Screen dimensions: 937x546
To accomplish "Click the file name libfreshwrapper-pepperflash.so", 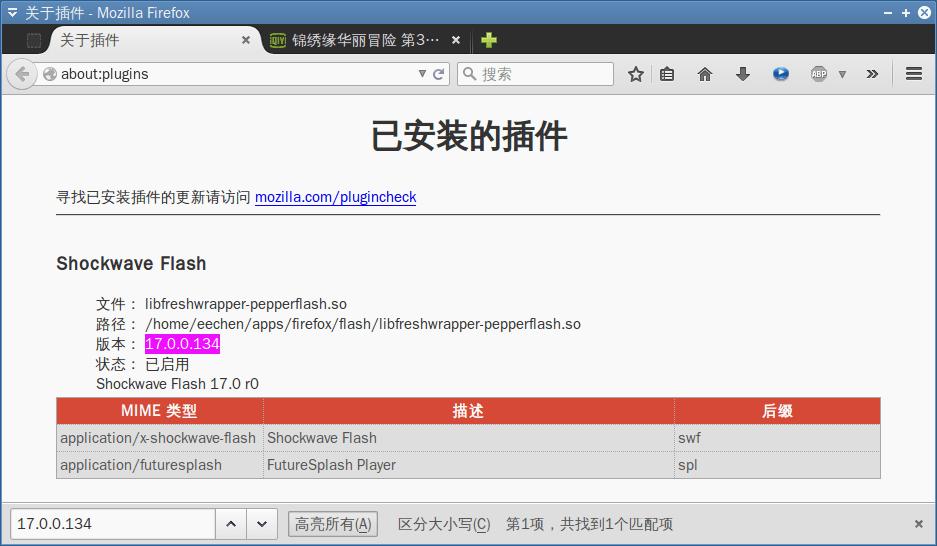I will click(246, 303).
